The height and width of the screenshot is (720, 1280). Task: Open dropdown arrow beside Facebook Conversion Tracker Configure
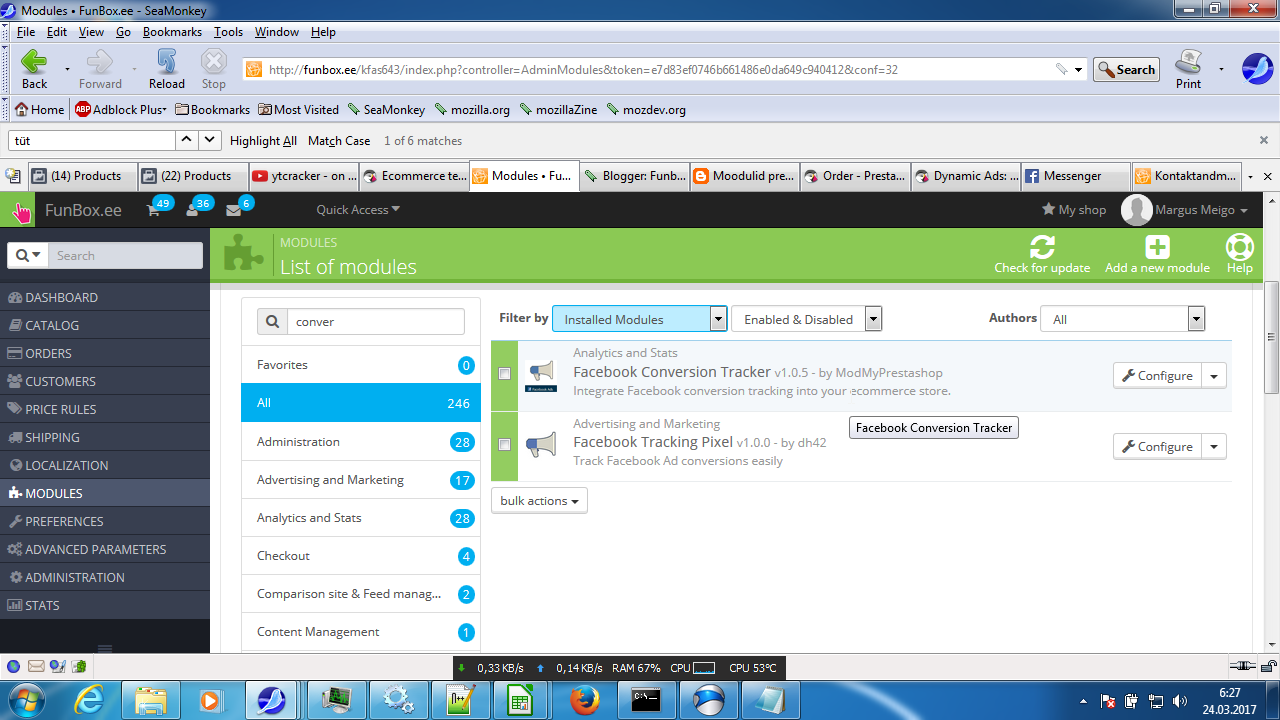coord(1214,376)
